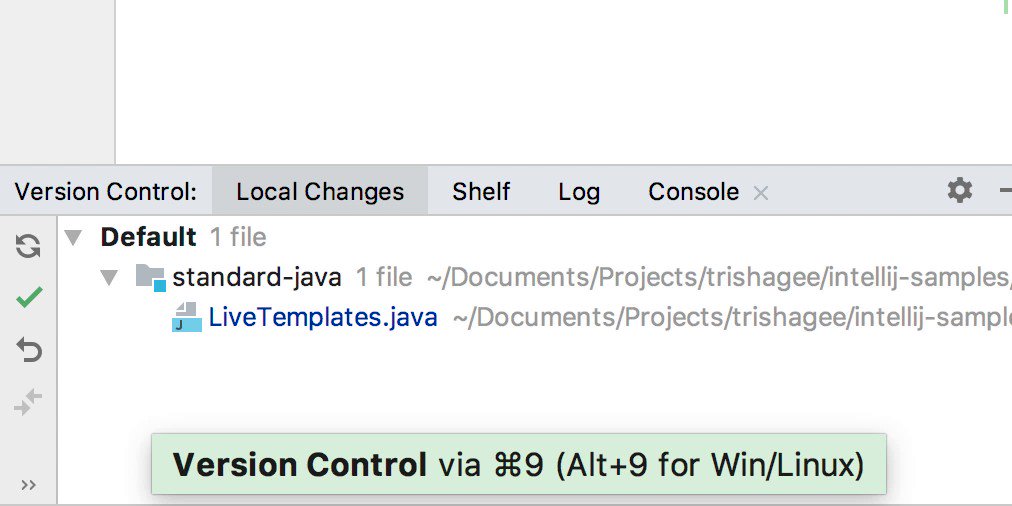
Task: Show more toolbar actions via double chevron
Action: (x=28, y=485)
